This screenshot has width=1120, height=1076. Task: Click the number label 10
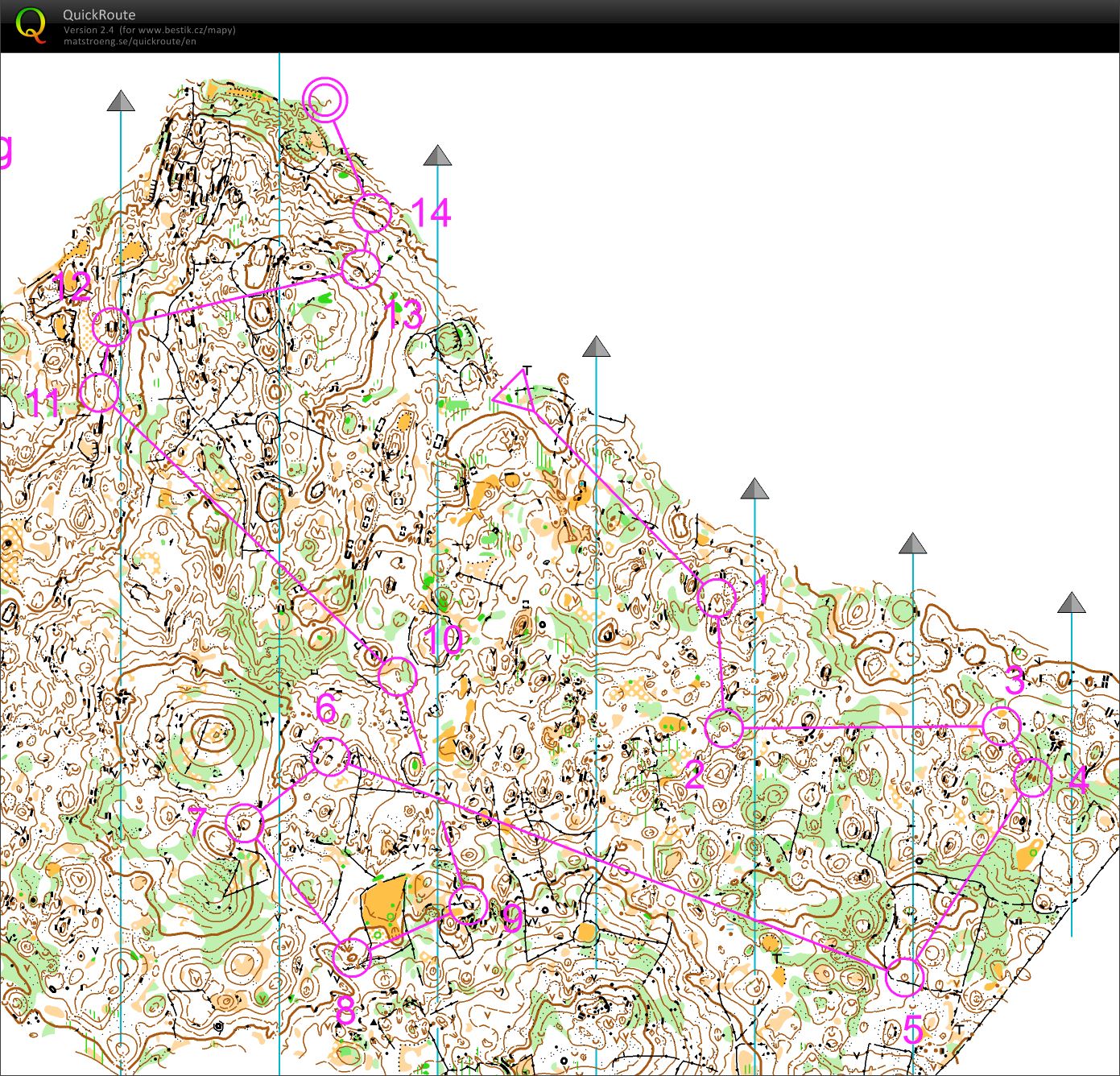[x=442, y=640]
